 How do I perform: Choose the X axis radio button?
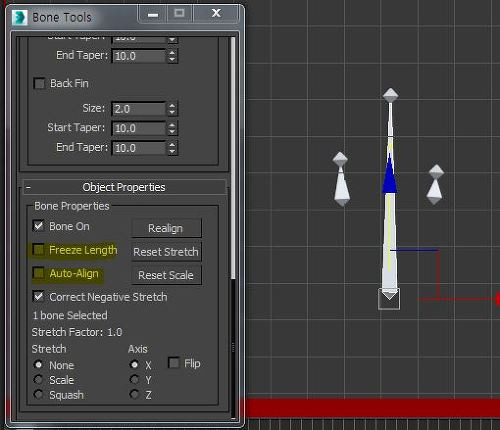coord(134,365)
